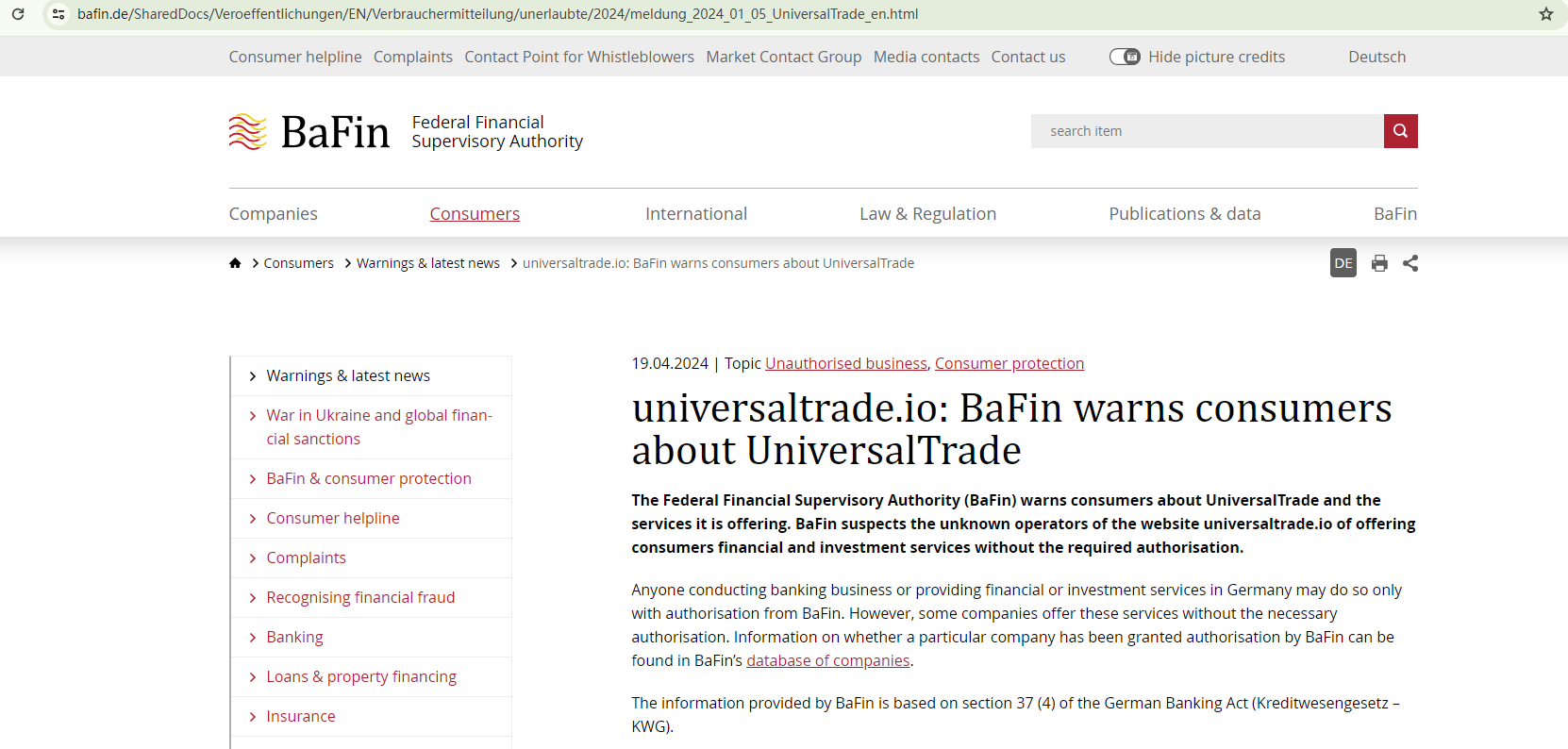
Task: Click the universaltrade.io article headline
Action: pos(1012,429)
